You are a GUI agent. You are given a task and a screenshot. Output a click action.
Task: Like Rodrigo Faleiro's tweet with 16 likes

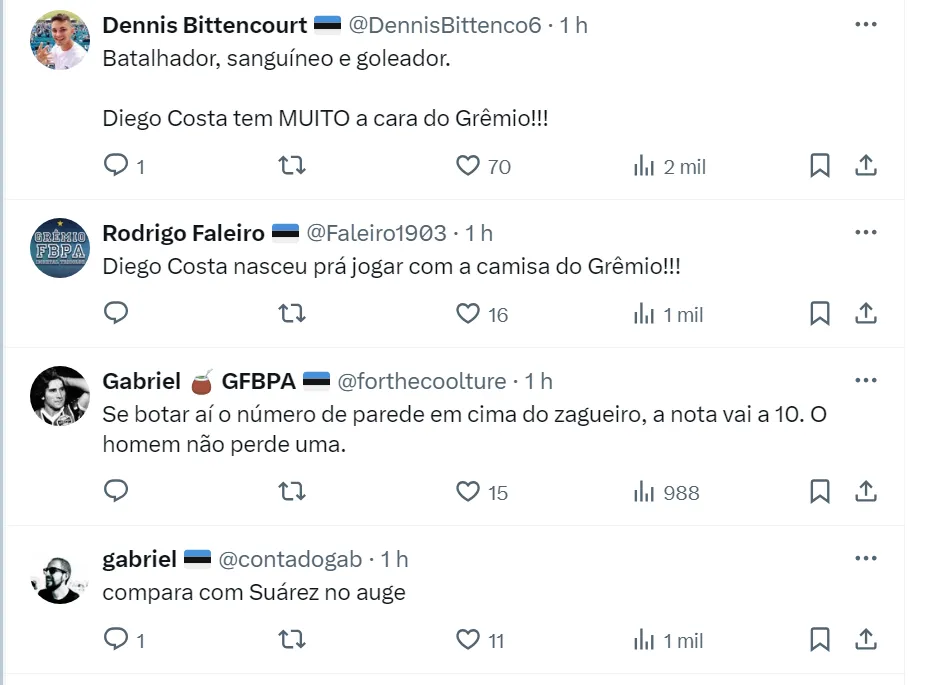pyautogui.click(x=468, y=314)
